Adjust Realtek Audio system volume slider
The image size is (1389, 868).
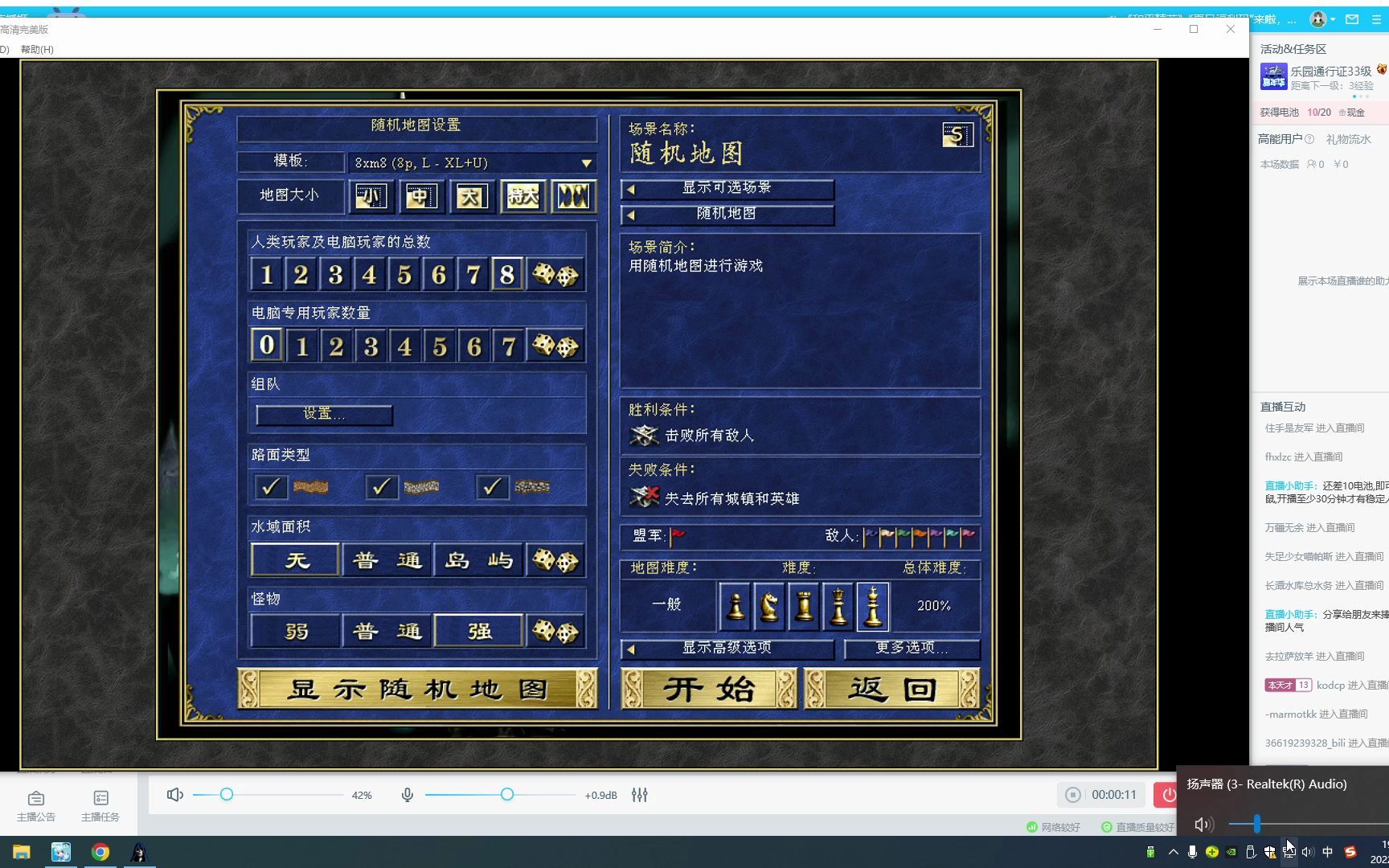[x=1256, y=825]
